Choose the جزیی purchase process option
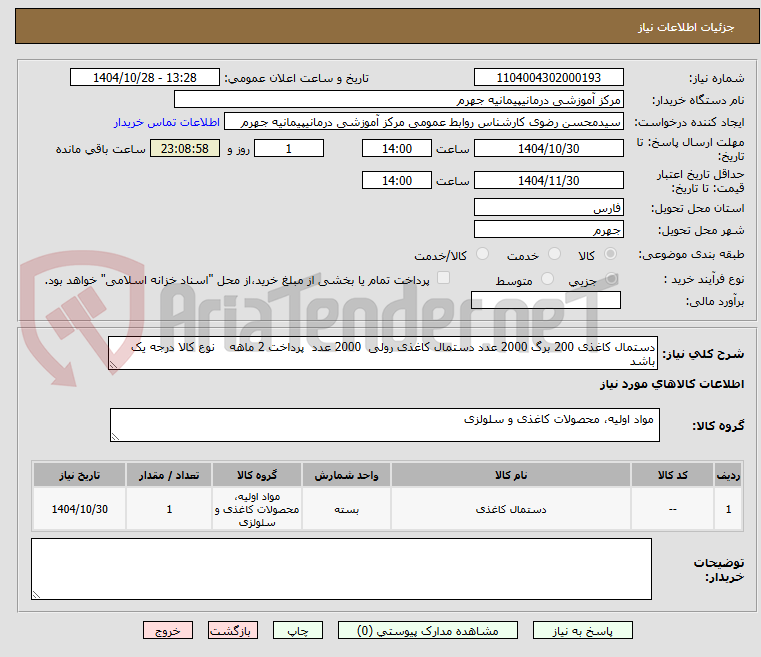761x657 pixels. click(x=612, y=279)
